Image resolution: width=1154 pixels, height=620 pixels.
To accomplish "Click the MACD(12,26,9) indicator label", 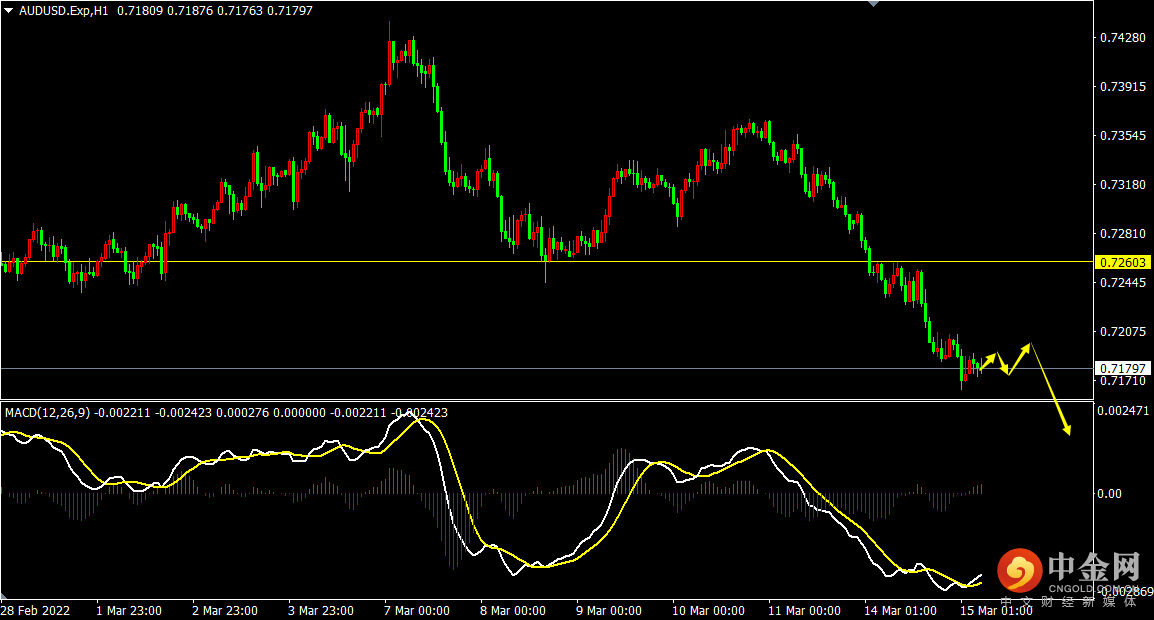I will tap(48, 413).
